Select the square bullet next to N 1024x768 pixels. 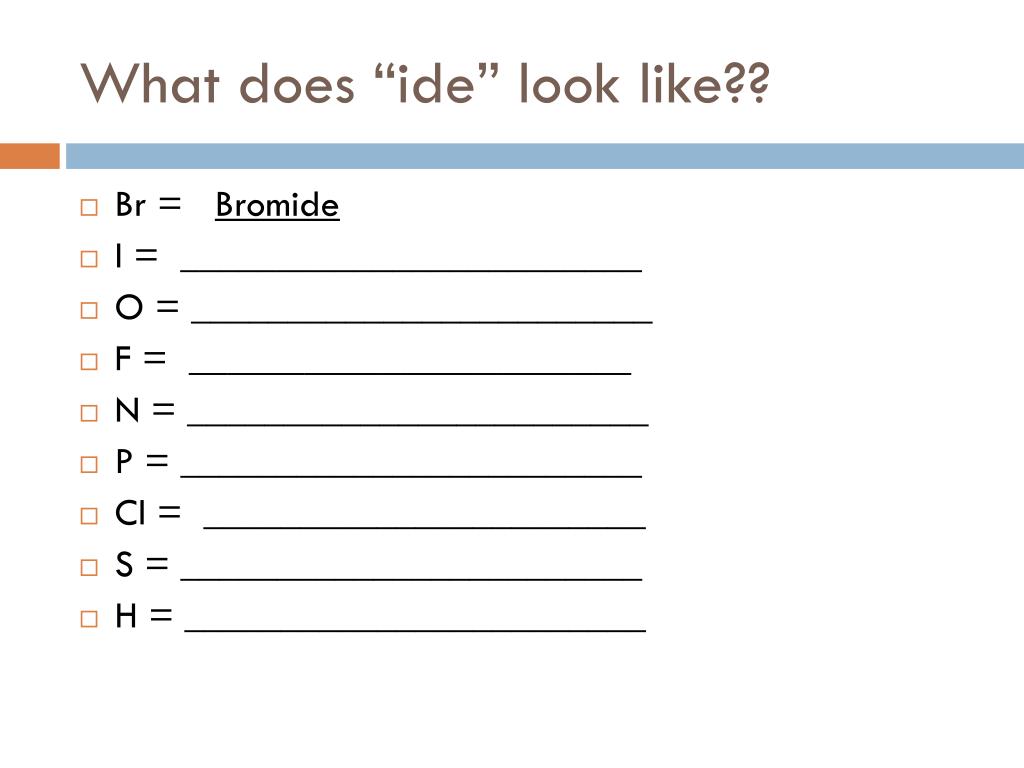click(x=89, y=413)
